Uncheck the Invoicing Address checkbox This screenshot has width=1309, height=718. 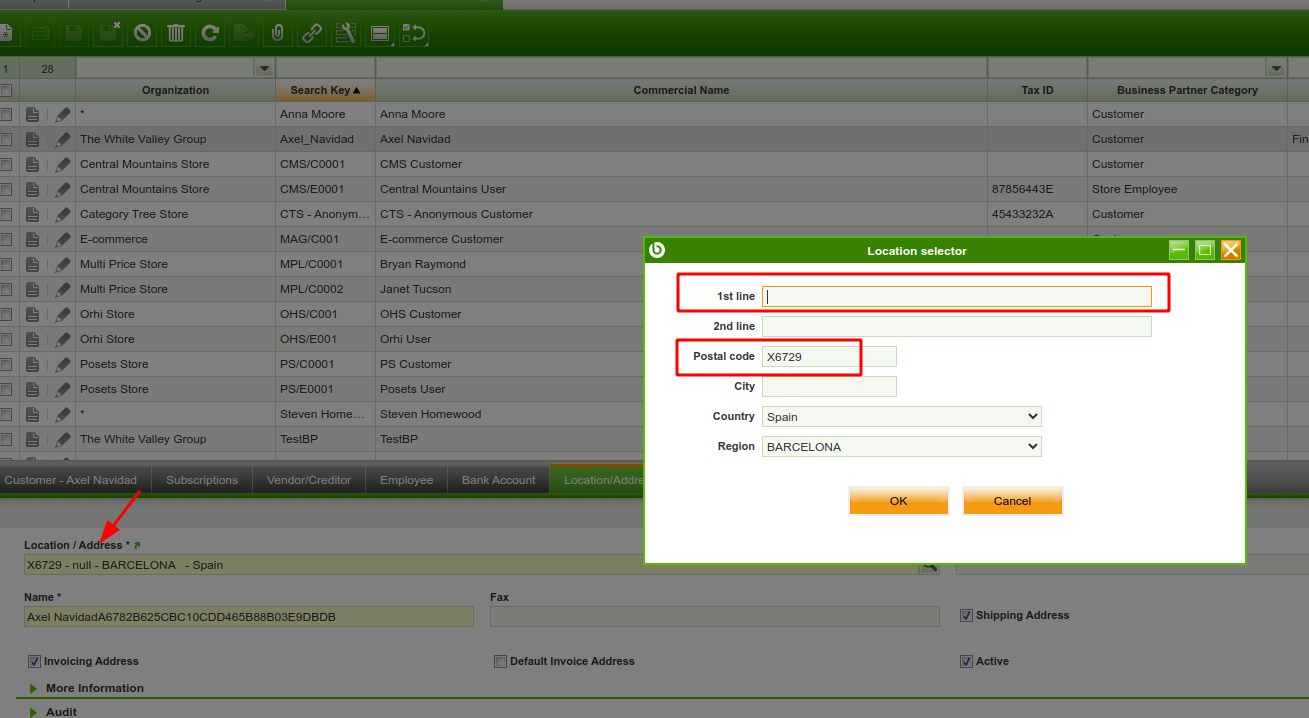(34, 662)
